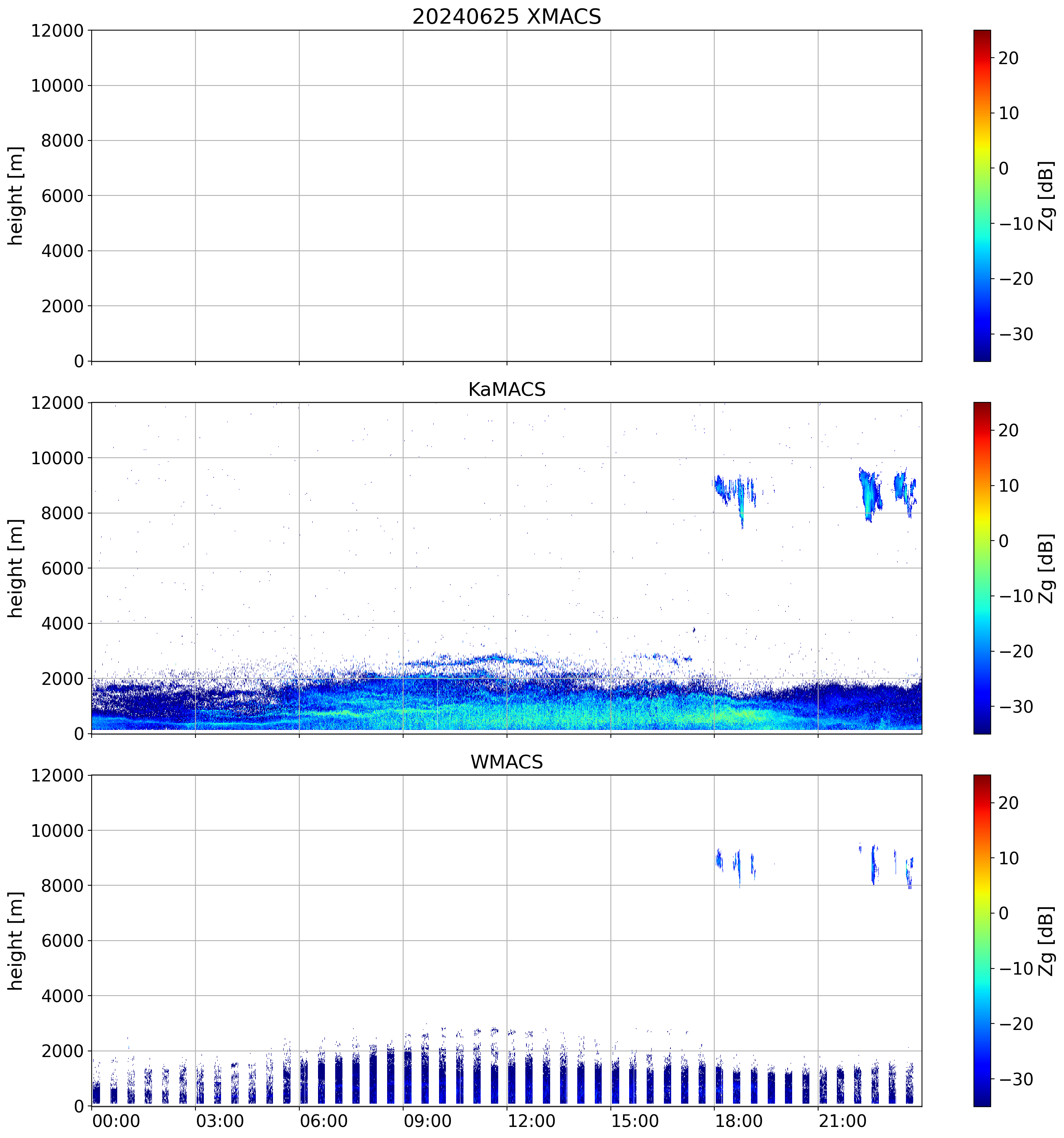1064x1138 pixels.
Task: Click the 12:00 time axis label
Action: click(531, 1121)
